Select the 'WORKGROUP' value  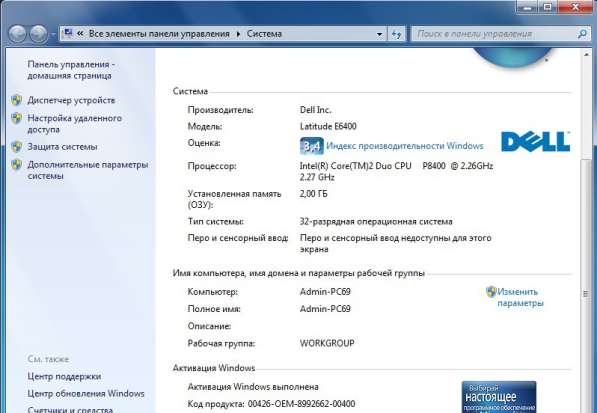(x=327, y=343)
